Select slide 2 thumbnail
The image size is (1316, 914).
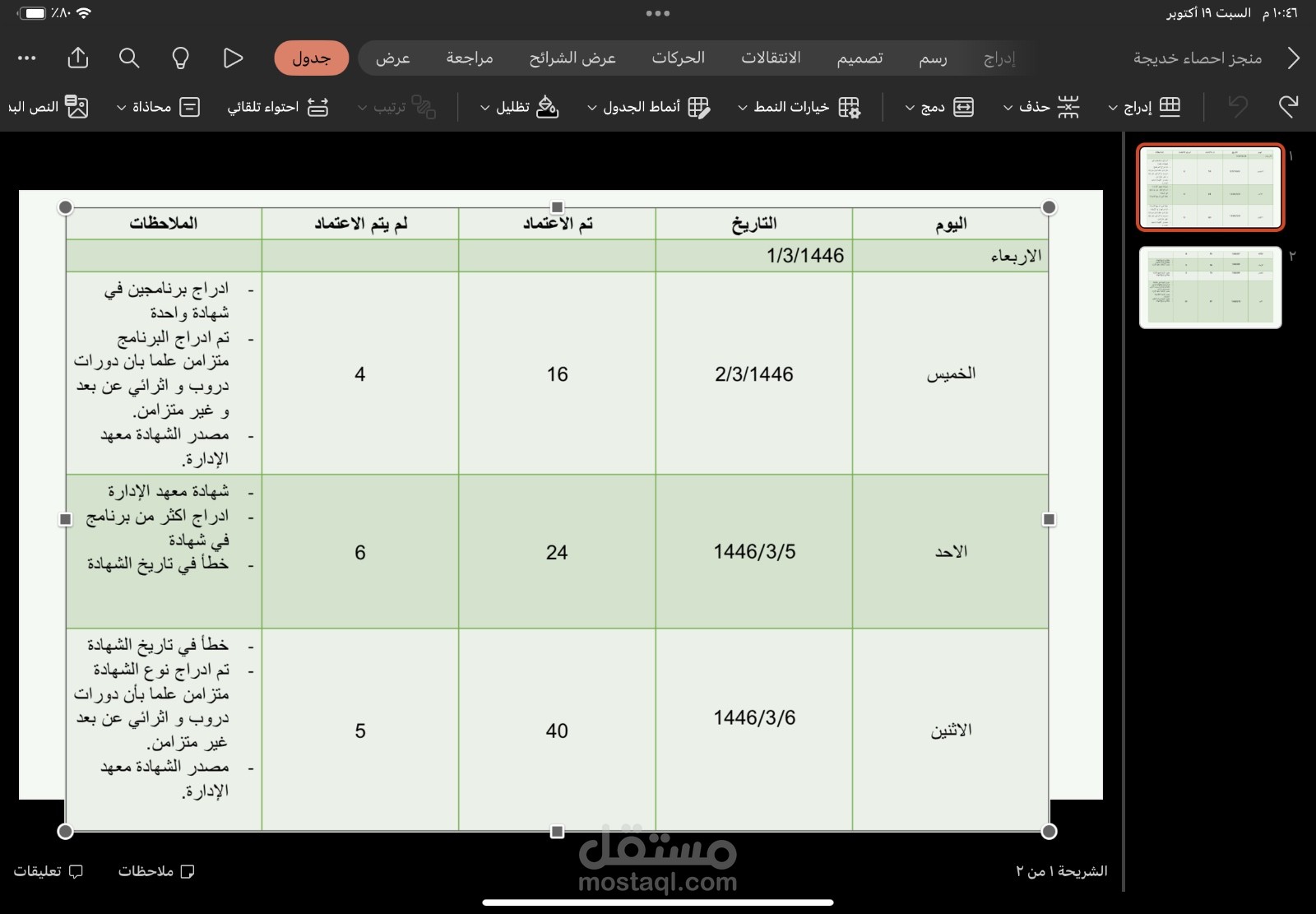click(x=1210, y=287)
